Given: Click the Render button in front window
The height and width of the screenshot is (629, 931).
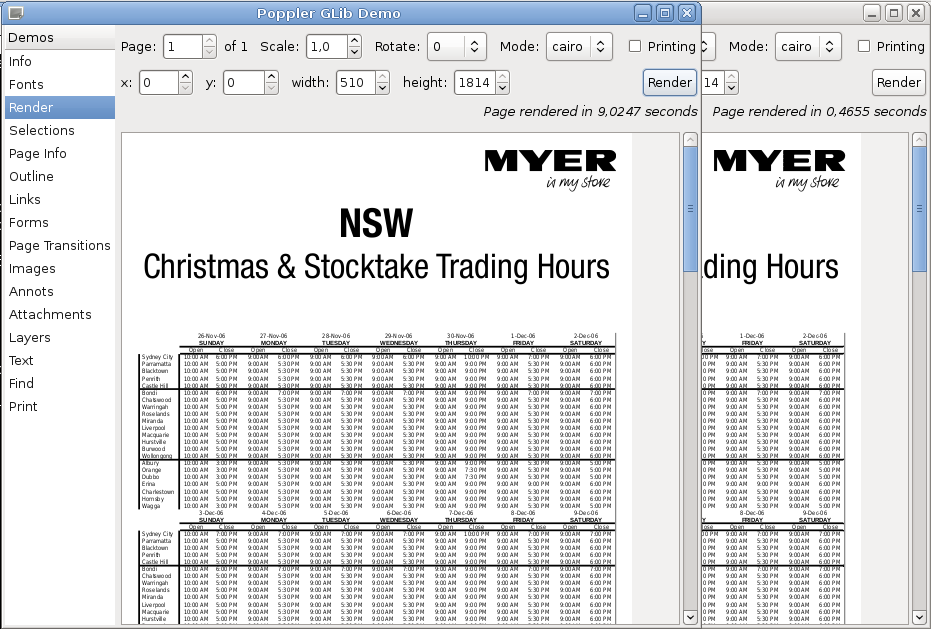Looking at the screenshot, I should coord(670,83).
